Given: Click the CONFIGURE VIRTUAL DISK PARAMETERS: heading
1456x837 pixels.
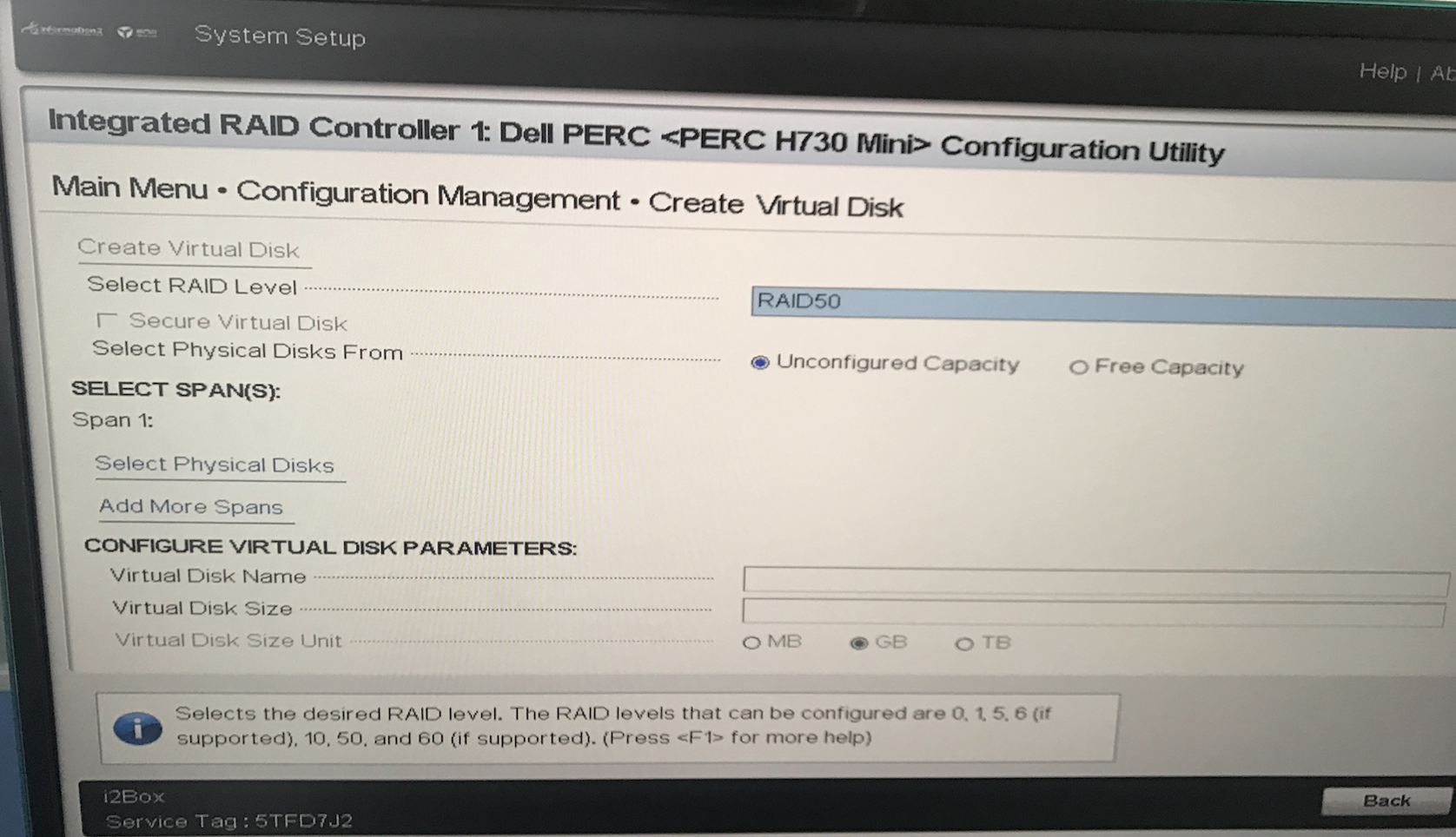Looking at the screenshot, I should tap(330, 547).
